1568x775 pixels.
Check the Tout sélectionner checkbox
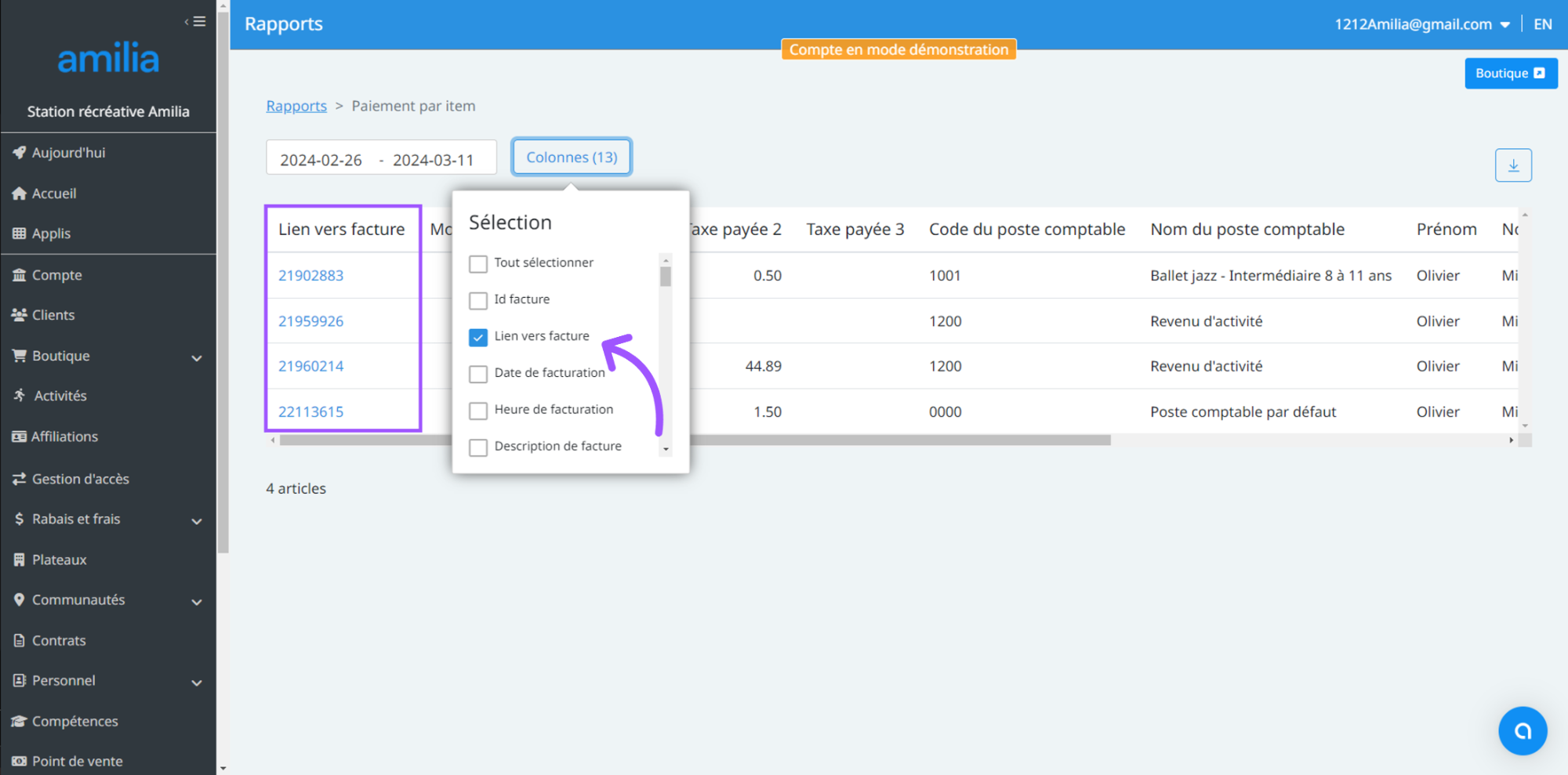click(478, 263)
